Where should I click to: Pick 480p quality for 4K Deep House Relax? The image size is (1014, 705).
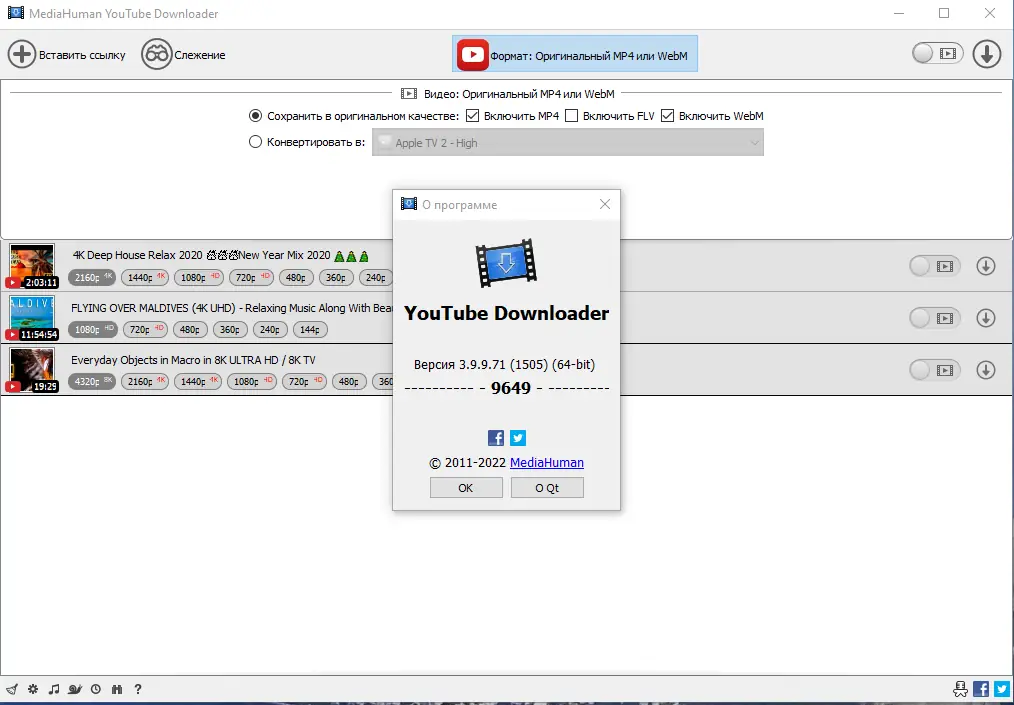tap(296, 277)
